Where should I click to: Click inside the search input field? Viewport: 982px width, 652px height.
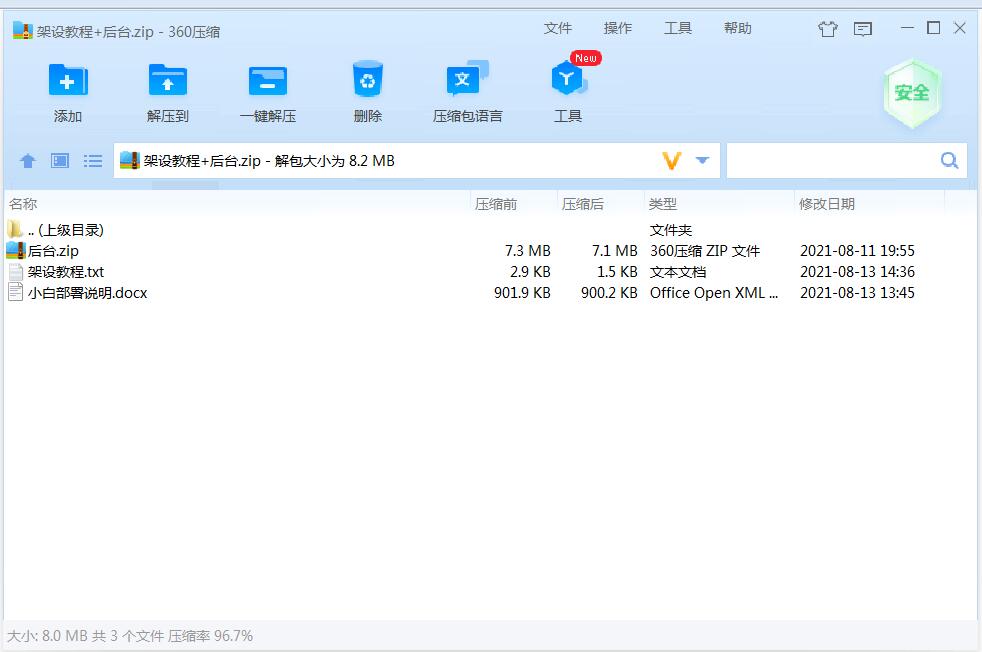click(832, 161)
